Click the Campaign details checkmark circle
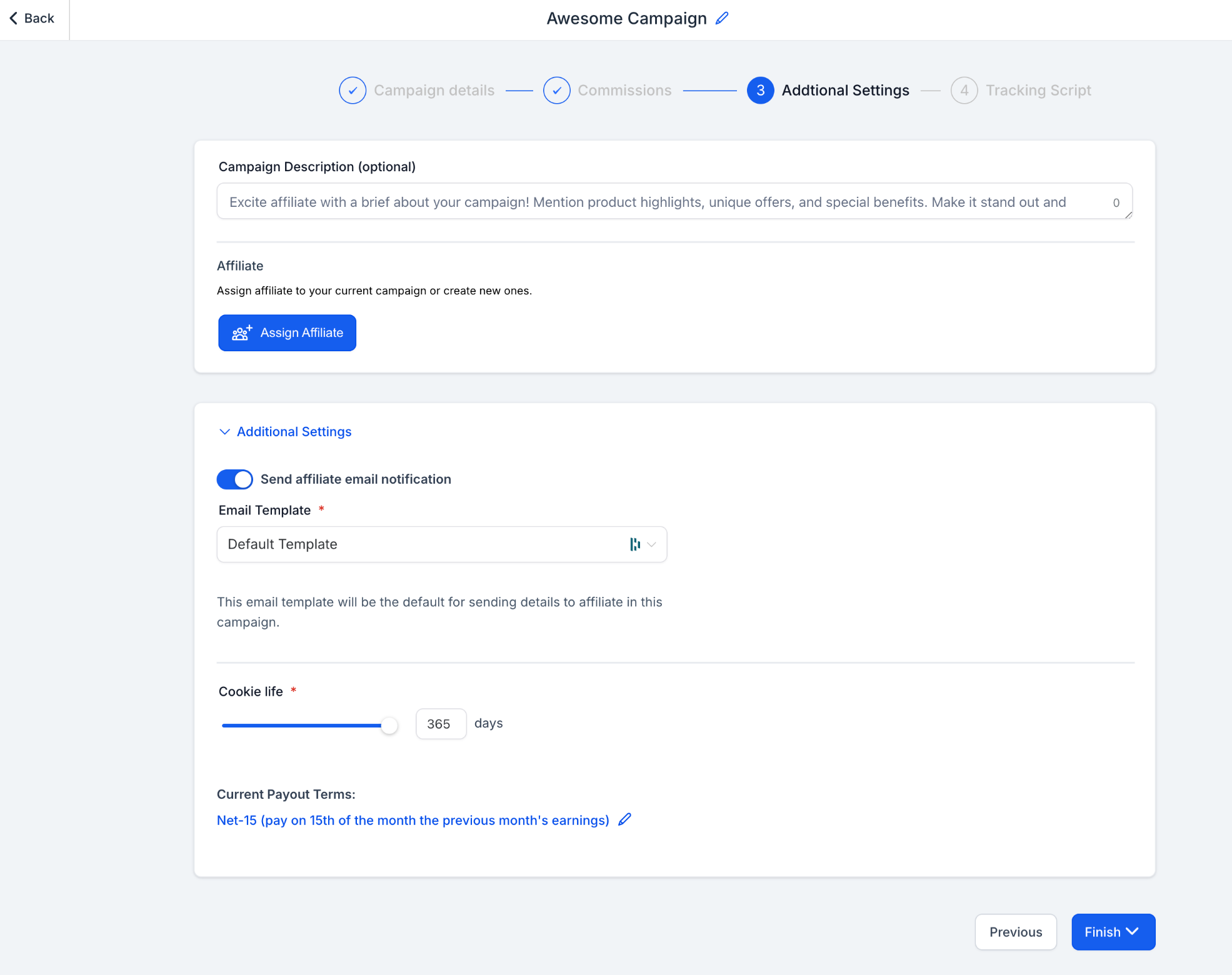This screenshot has height=975, width=1232. point(353,91)
